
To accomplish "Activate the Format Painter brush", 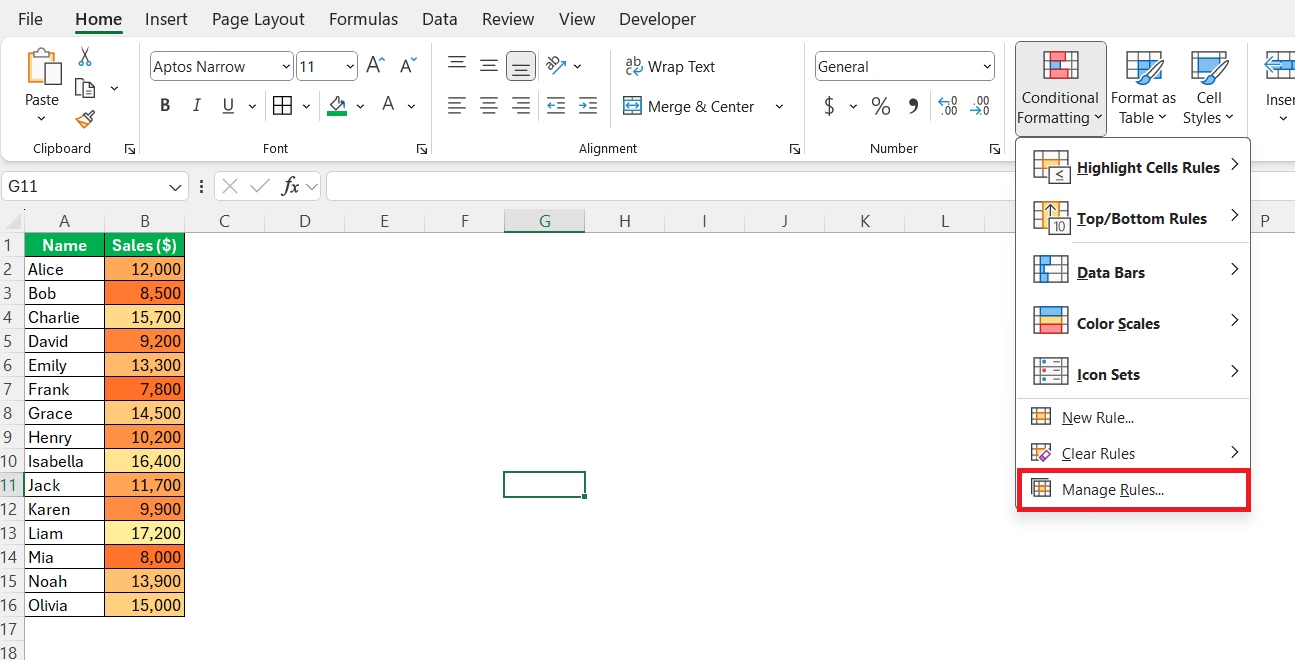I will pyautogui.click(x=85, y=119).
